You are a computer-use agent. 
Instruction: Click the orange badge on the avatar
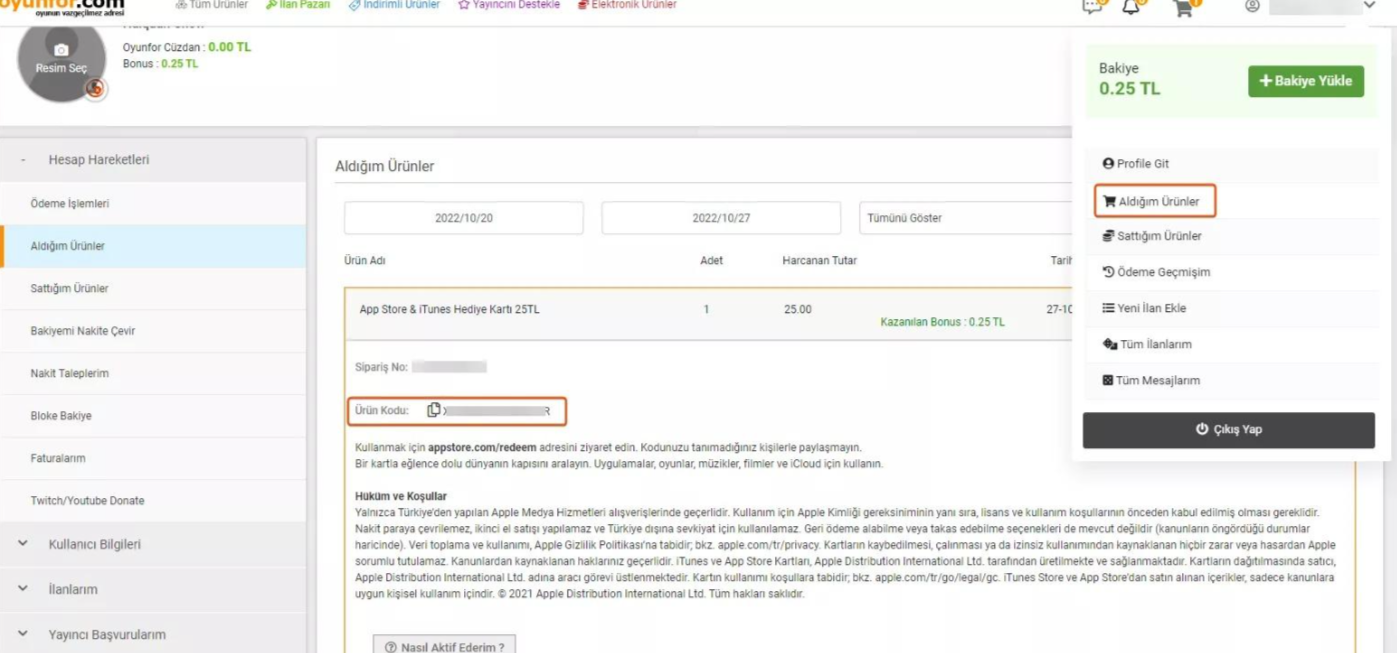tap(95, 88)
